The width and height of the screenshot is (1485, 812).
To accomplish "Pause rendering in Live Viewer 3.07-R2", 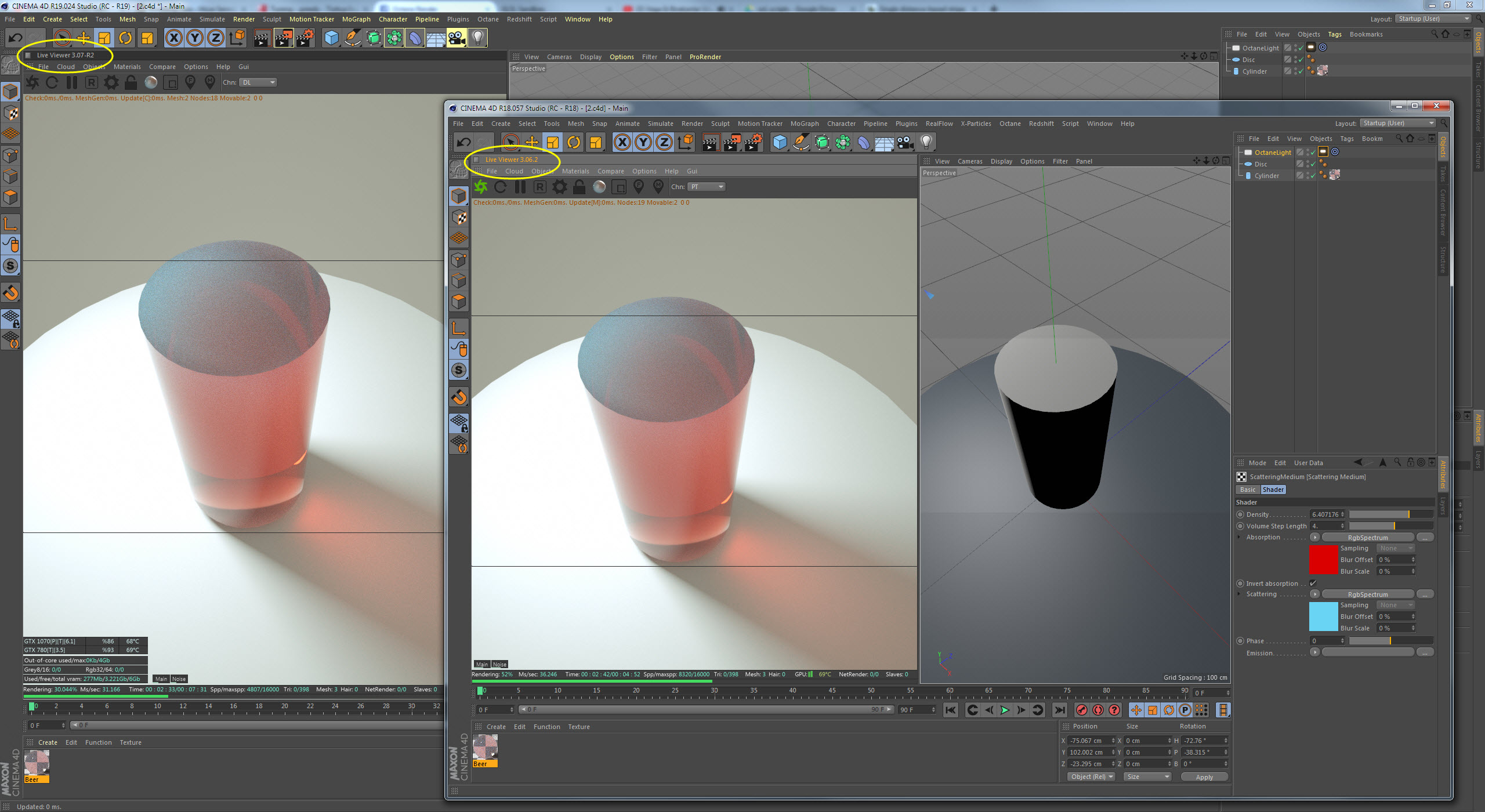I will coord(72,82).
